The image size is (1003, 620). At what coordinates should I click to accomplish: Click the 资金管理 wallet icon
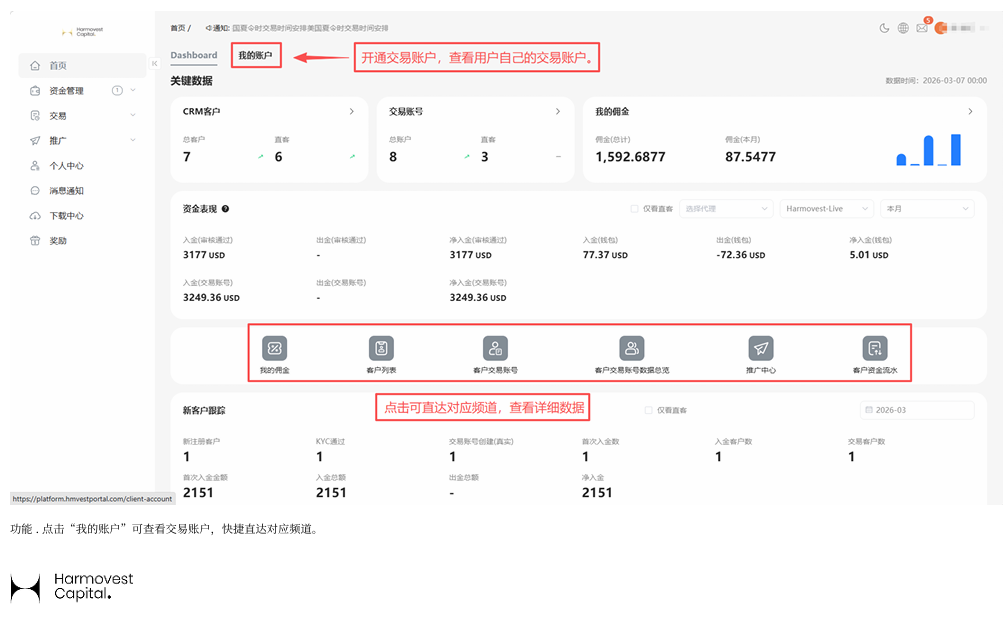click(x=35, y=91)
